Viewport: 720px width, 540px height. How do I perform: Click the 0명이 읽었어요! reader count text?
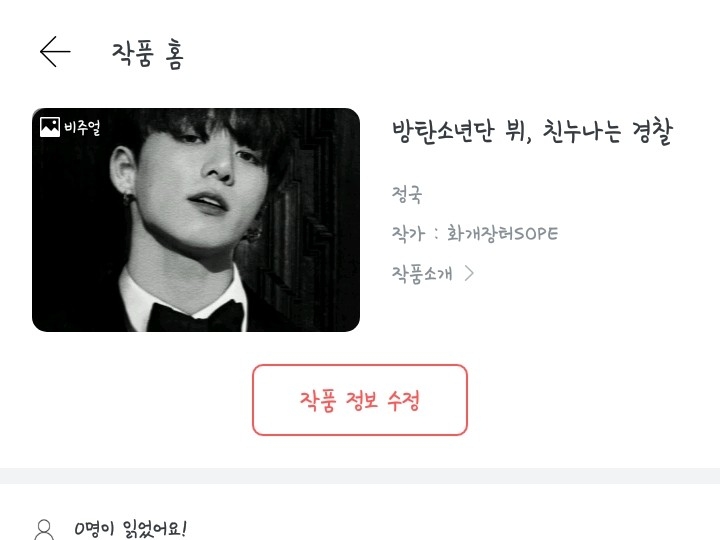coord(130,529)
